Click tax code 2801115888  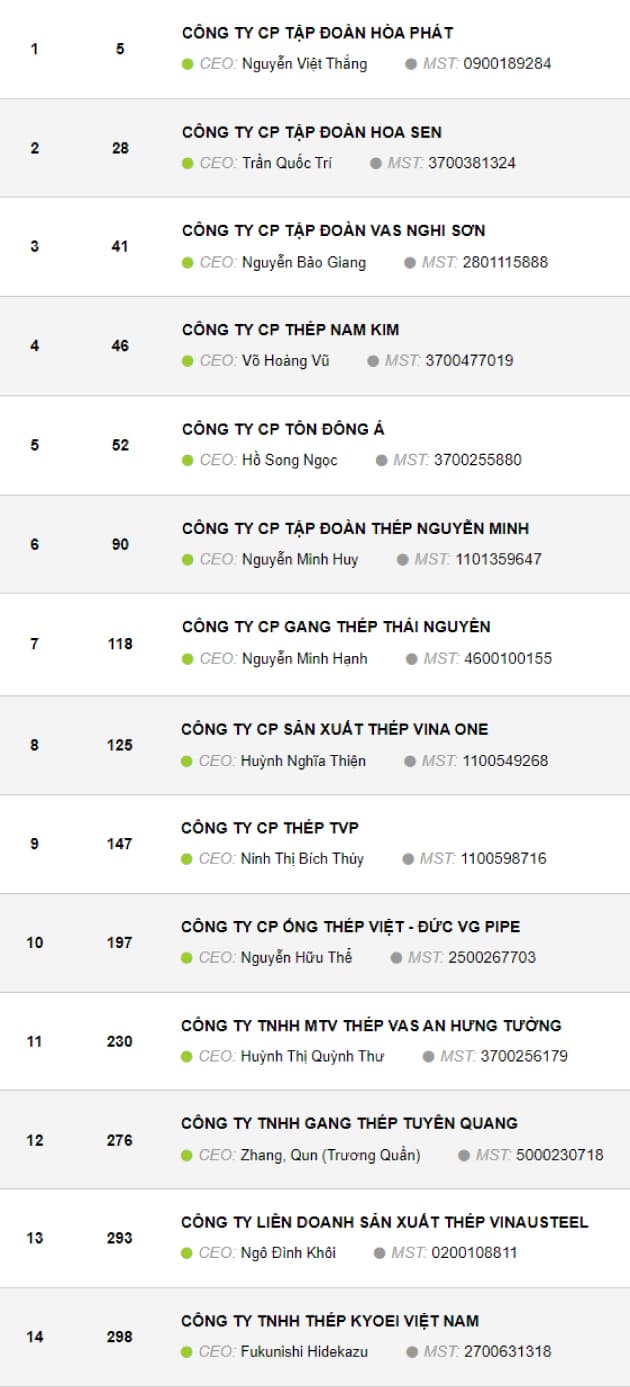pos(505,262)
